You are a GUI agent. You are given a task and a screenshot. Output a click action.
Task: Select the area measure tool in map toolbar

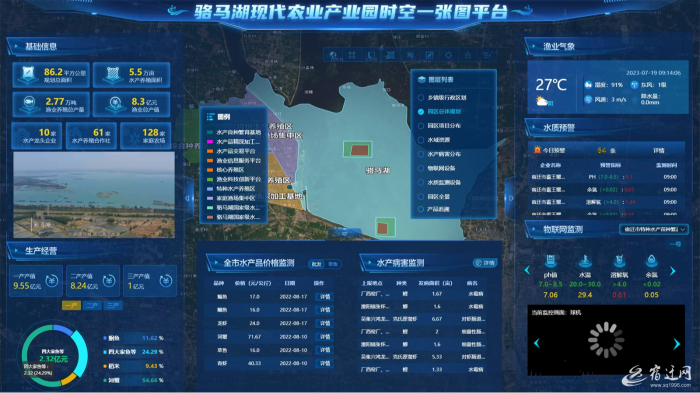pyautogui.click(x=371, y=55)
